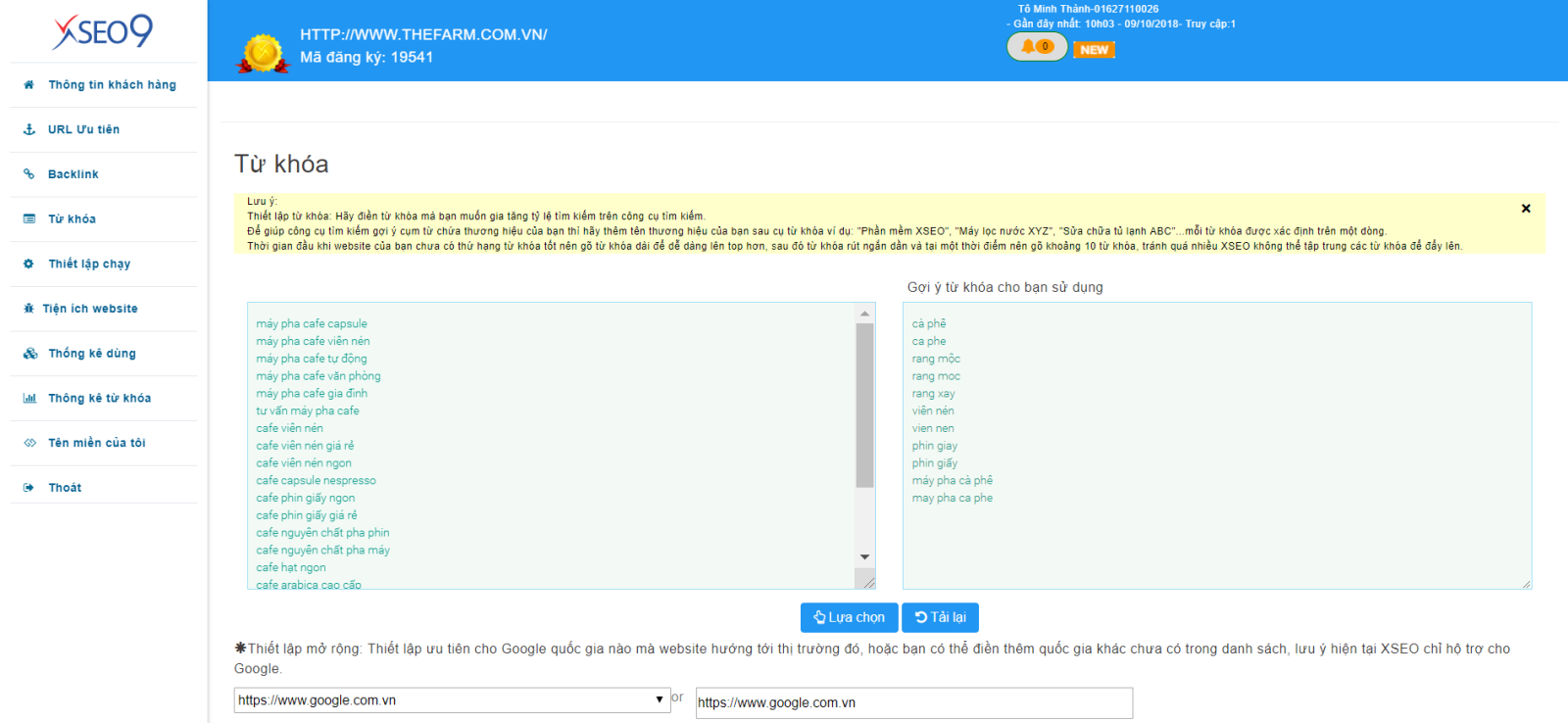1568x723 pixels.
Task: Click the keyword list scrollbar down arrow
Action: pyautogui.click(x=864, y=556)
